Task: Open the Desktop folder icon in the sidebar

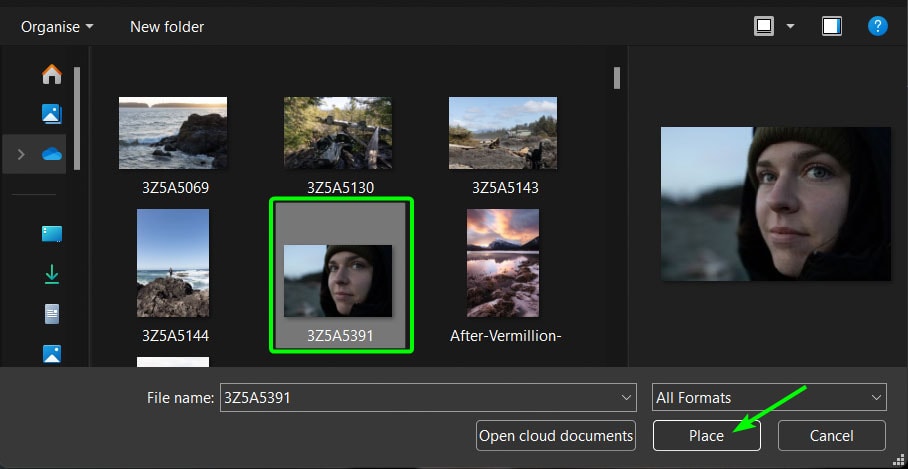Action: 52,234
